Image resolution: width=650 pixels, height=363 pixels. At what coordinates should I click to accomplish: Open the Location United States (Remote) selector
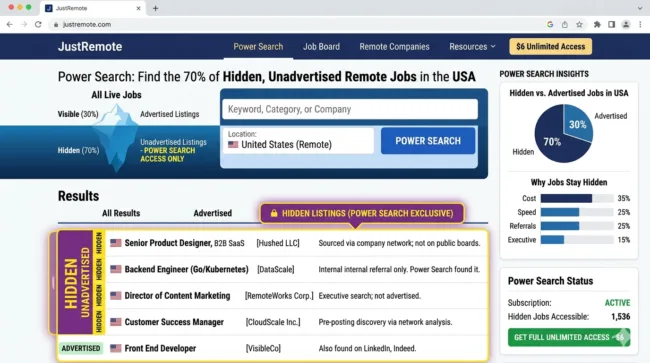(298, 140)
